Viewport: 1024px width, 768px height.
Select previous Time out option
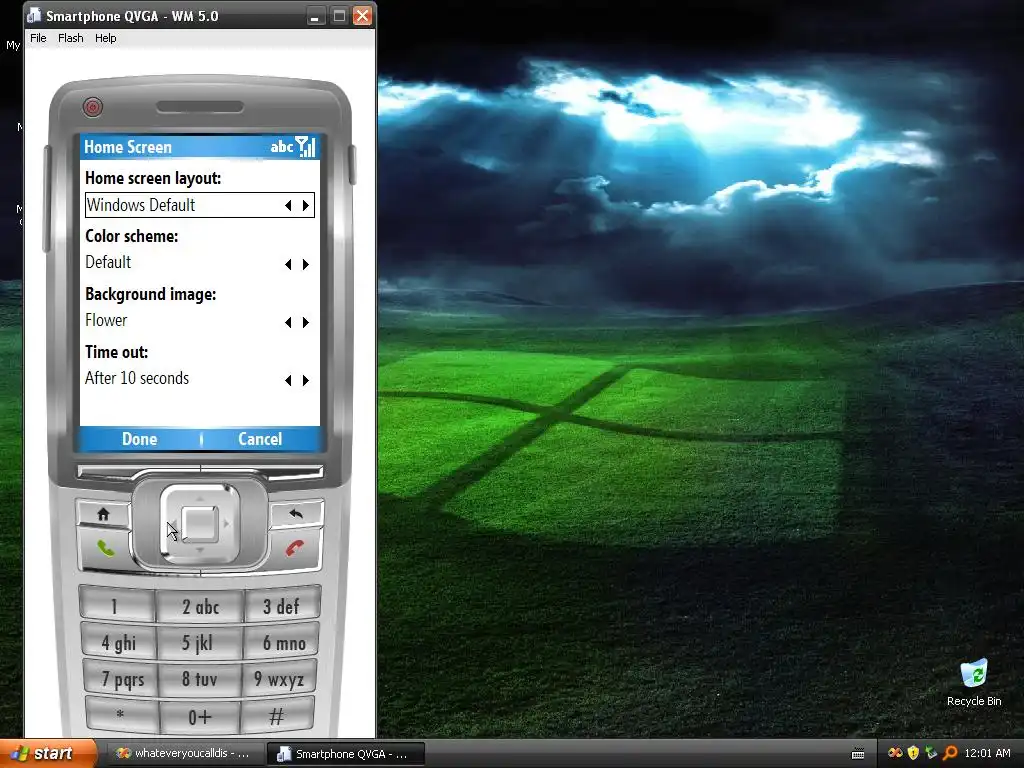pyautogui.click(x=288, y=381)
